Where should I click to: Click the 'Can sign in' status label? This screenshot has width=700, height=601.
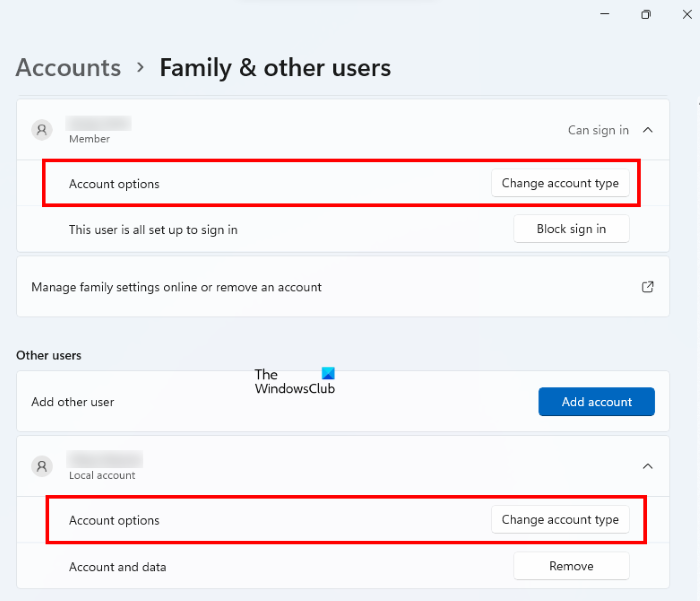coord(598,130)
